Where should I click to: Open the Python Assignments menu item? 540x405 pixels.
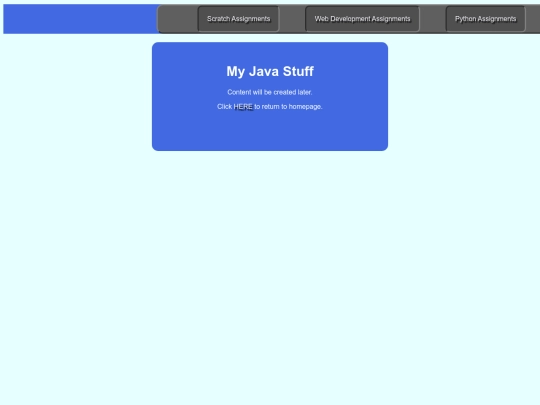point(486,19)
